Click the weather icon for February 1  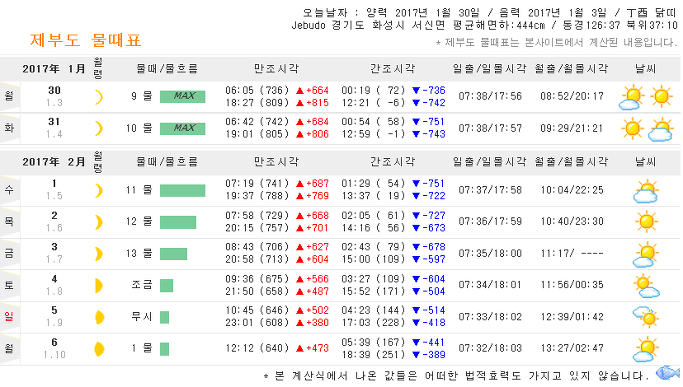(646, 191)
